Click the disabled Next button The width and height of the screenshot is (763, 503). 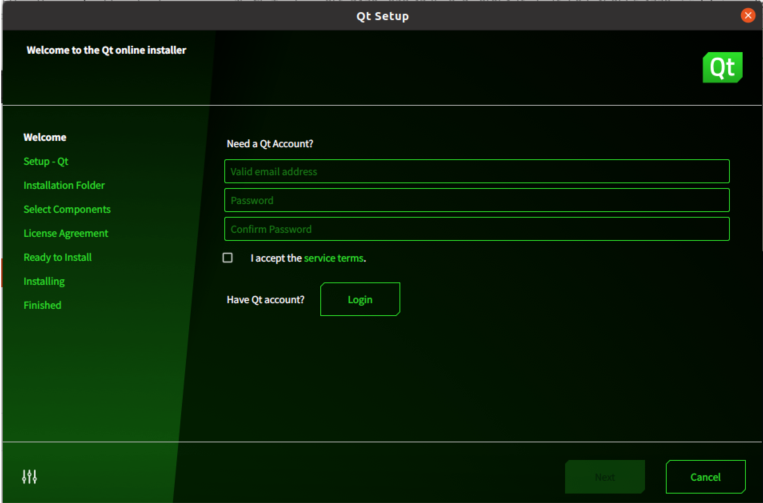click(x=605, y=477)
